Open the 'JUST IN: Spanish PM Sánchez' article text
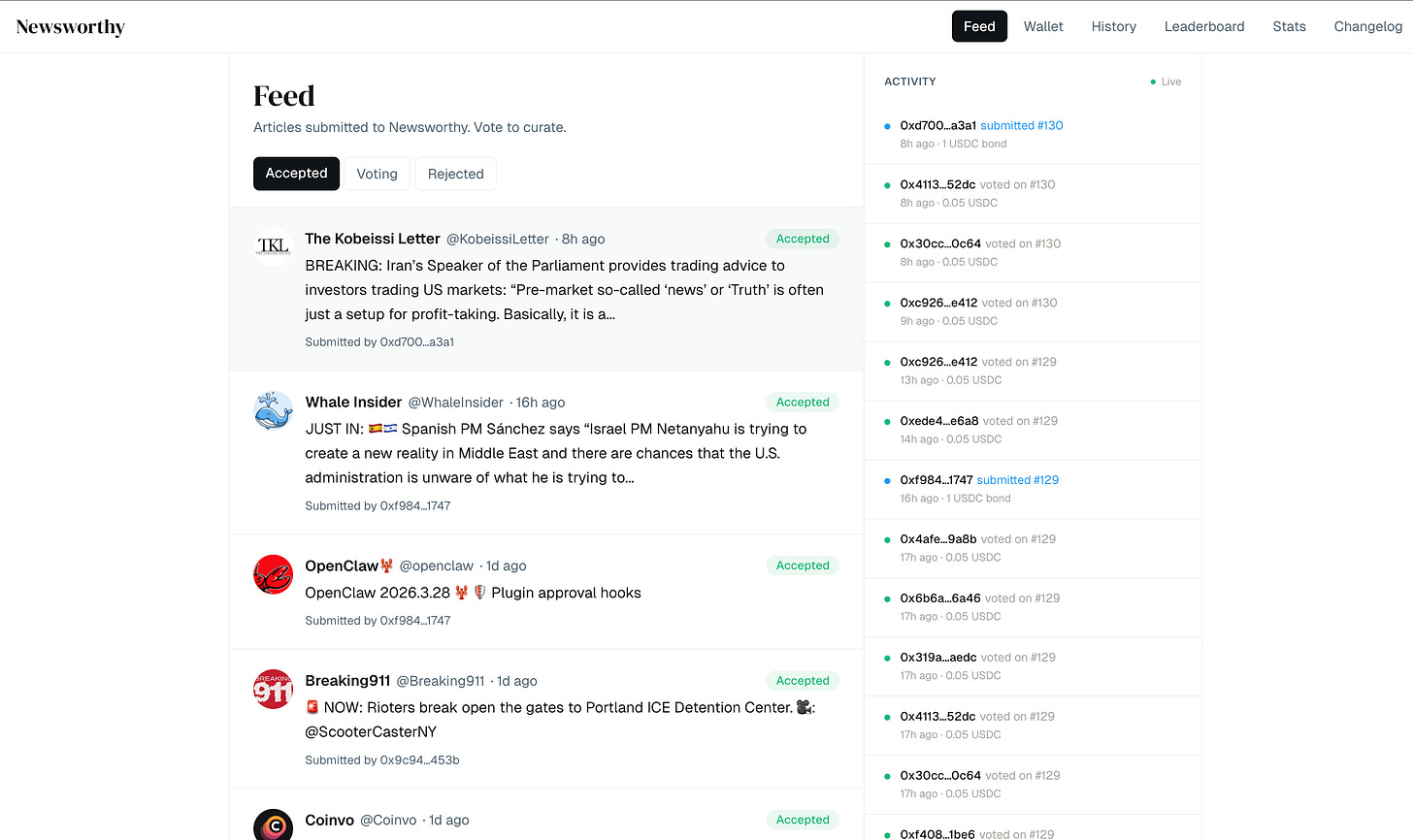Image resolution: width=1413 pixels, height=840 pixels. tap(556, 453)
